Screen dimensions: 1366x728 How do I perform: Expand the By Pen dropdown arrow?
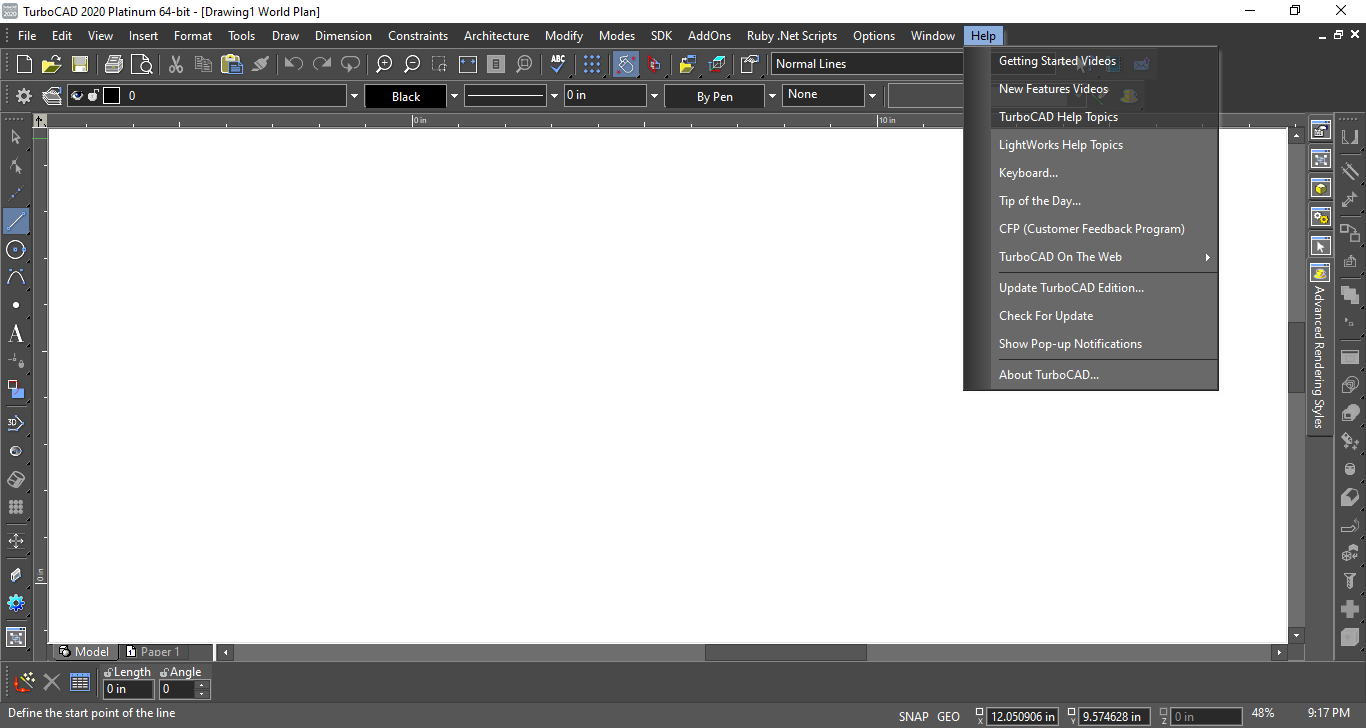click(772, 96)
